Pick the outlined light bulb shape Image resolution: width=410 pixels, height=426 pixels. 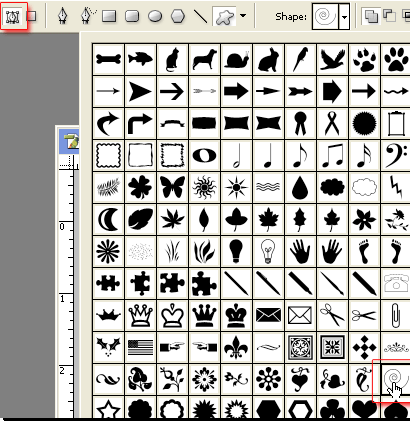(x=268, y=251)
